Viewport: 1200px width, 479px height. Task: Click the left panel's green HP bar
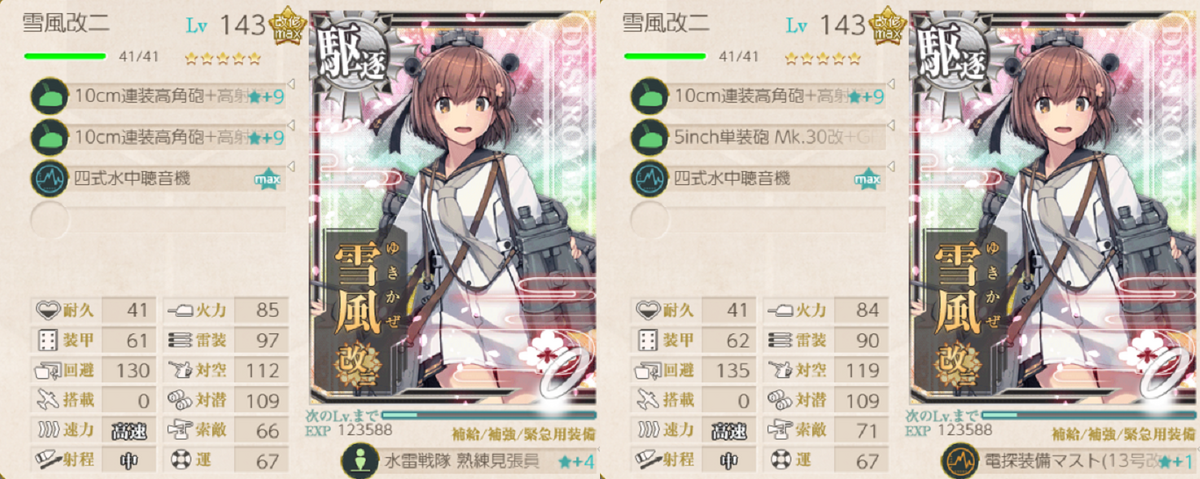coord(62,57)
